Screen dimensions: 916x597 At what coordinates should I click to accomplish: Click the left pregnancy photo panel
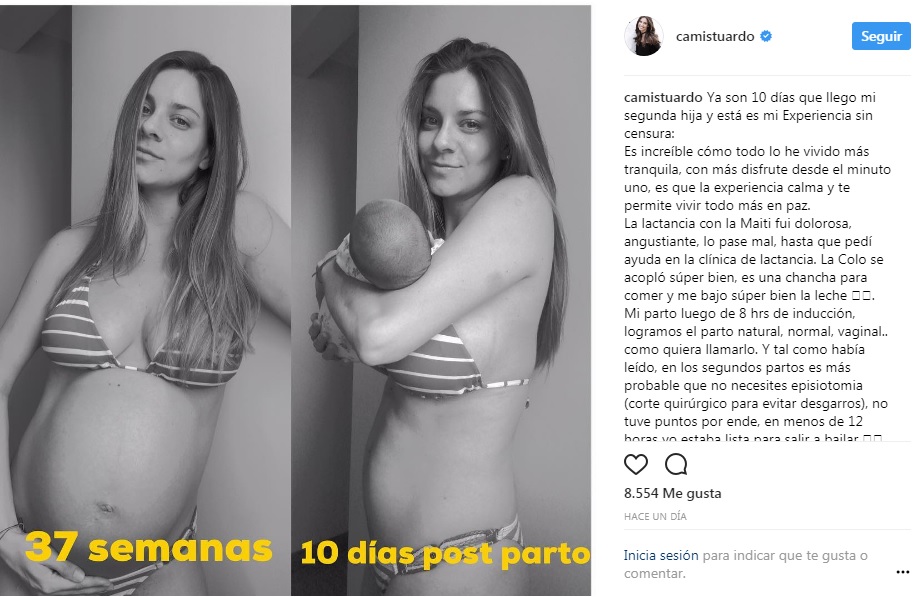click(145, 300)
